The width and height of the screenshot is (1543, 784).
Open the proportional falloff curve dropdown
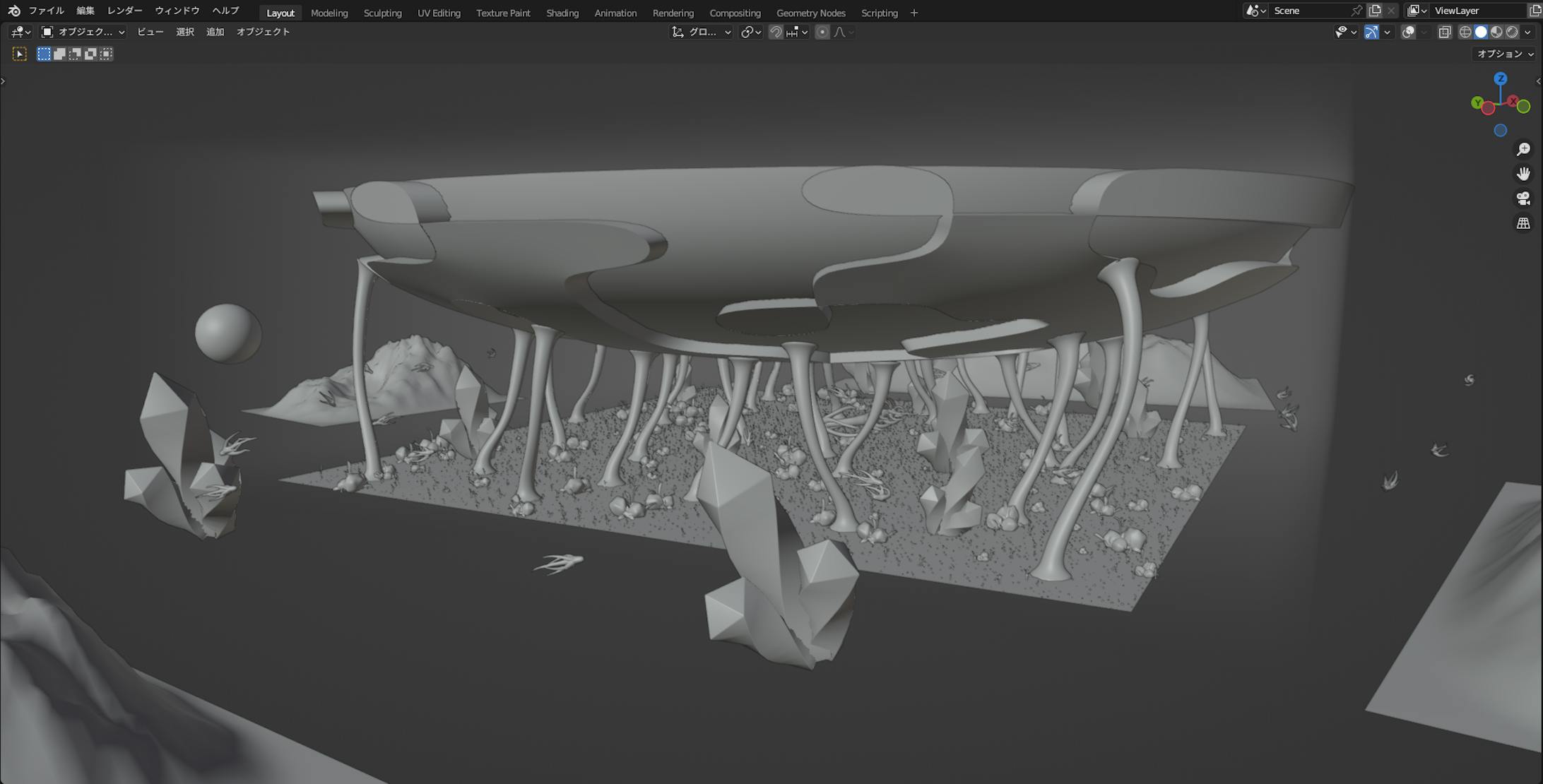pyautogui.click(x=844, y=32)
